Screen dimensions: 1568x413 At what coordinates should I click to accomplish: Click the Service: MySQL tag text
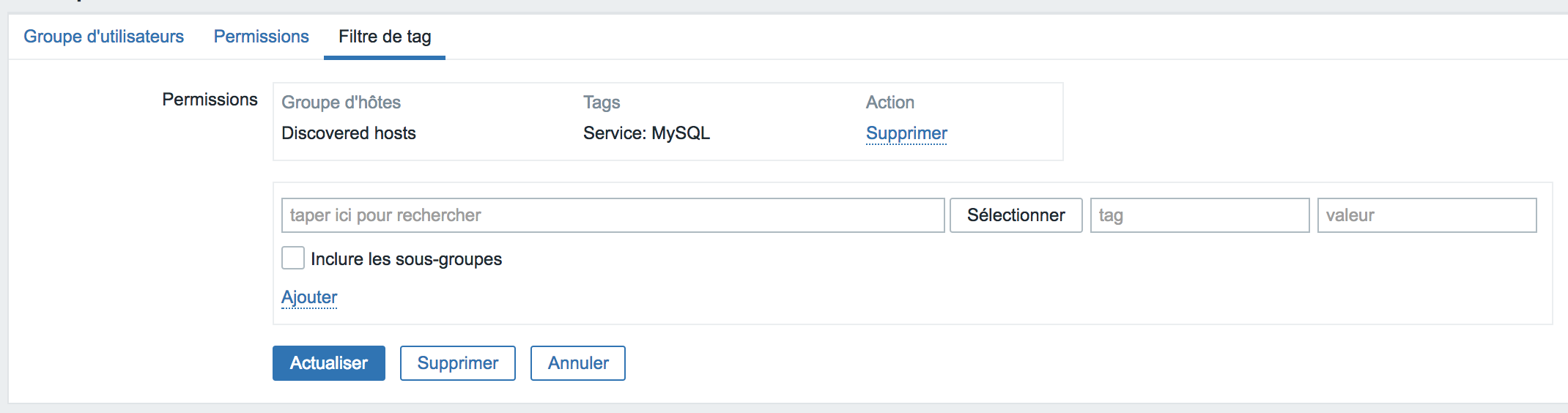coord(646,133)
